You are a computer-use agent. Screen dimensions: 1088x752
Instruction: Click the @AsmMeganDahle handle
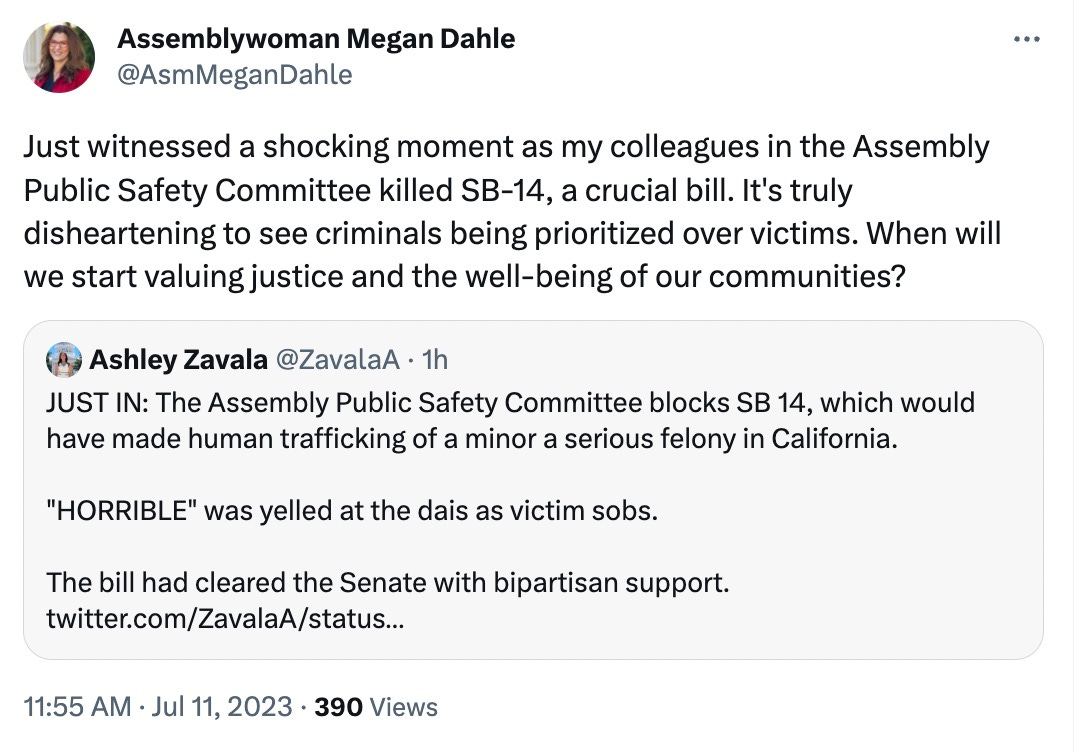[235, 75]
